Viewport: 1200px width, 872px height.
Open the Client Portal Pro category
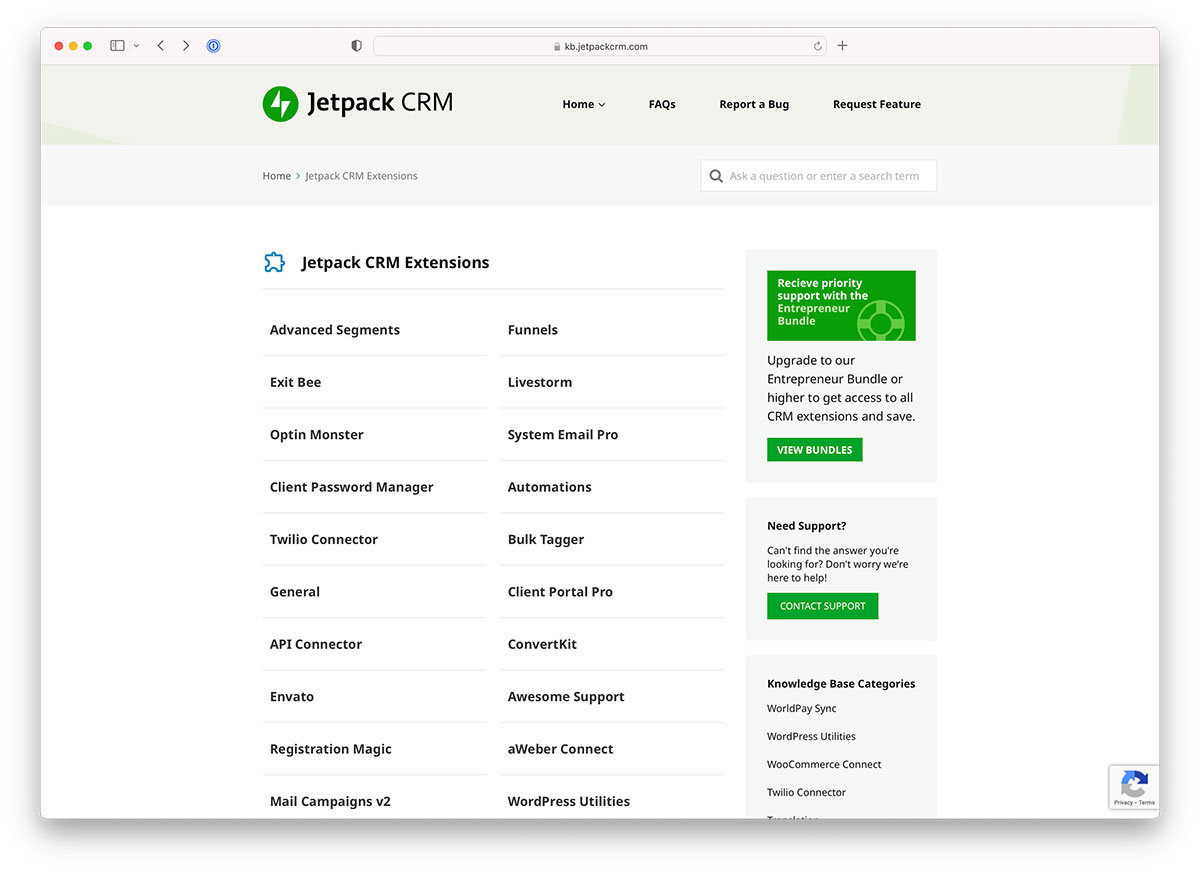click(x=560, y=592)
